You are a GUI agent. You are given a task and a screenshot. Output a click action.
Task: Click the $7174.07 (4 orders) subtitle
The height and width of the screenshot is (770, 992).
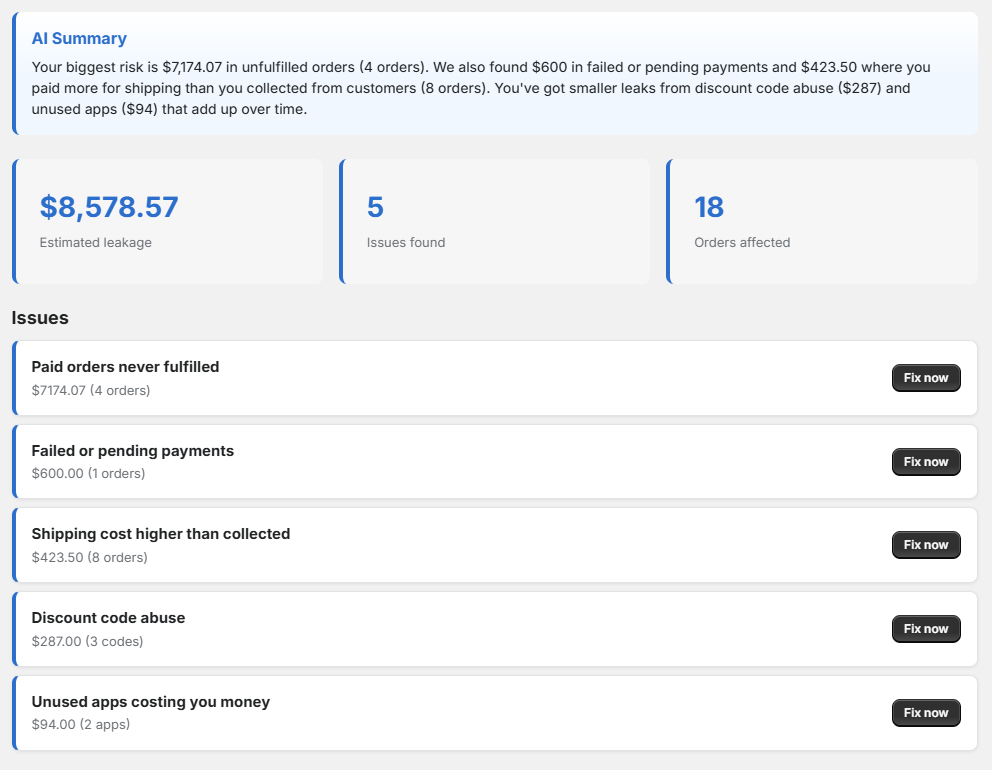(91, 390)
